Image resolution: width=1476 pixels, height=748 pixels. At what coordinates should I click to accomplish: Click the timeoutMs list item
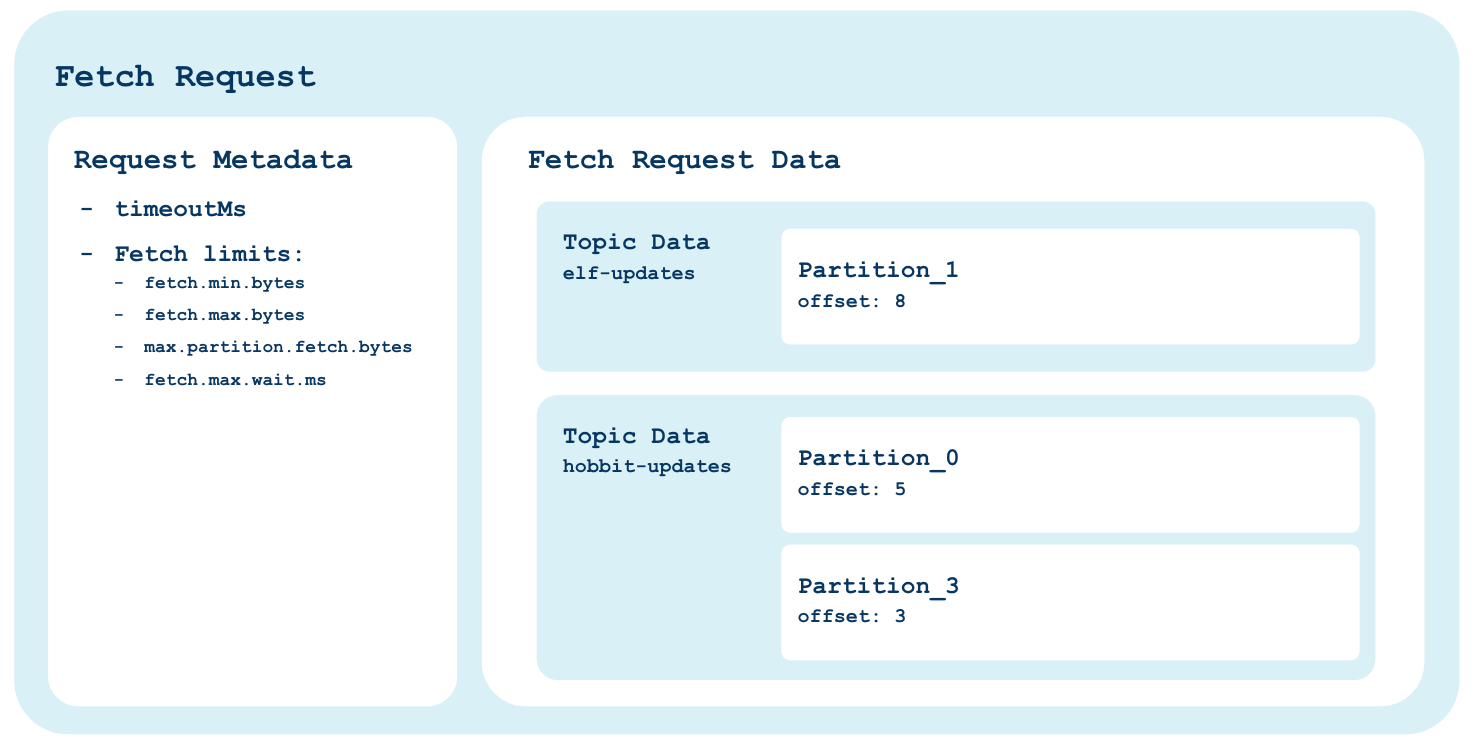(x=180, y=209)
